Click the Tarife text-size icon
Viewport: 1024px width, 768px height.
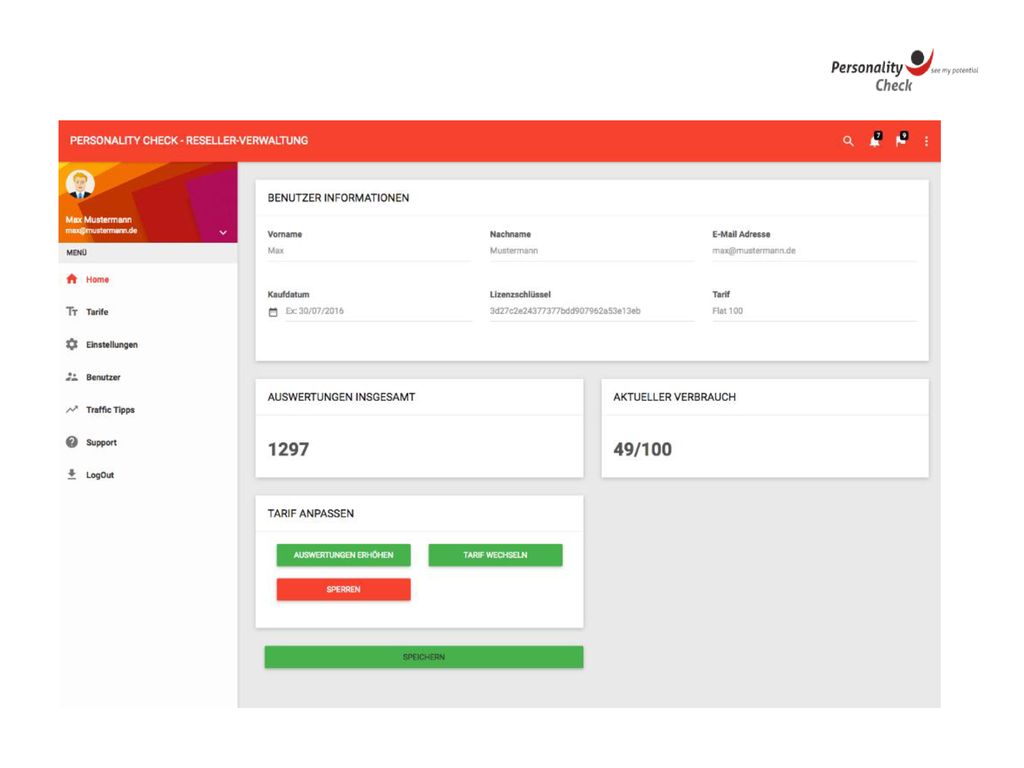pos(72,312)
